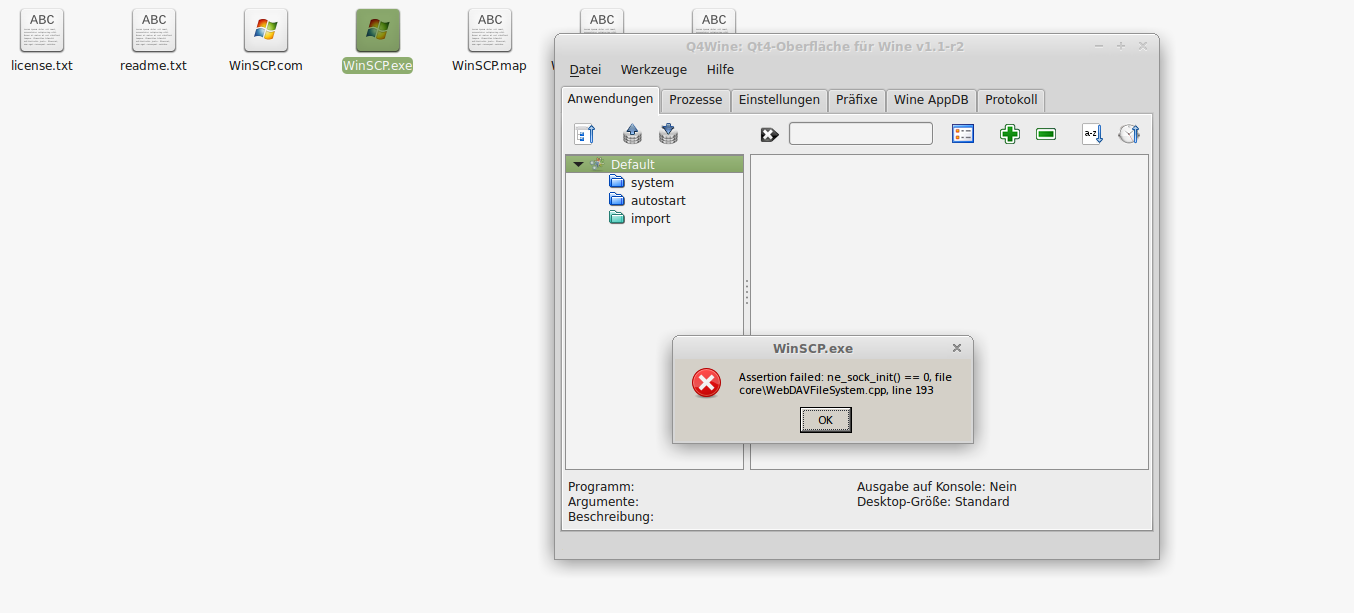This screenshot has width=1354, height=613.
Task: Open the Datei menu
Action: [x=585, y=70]
